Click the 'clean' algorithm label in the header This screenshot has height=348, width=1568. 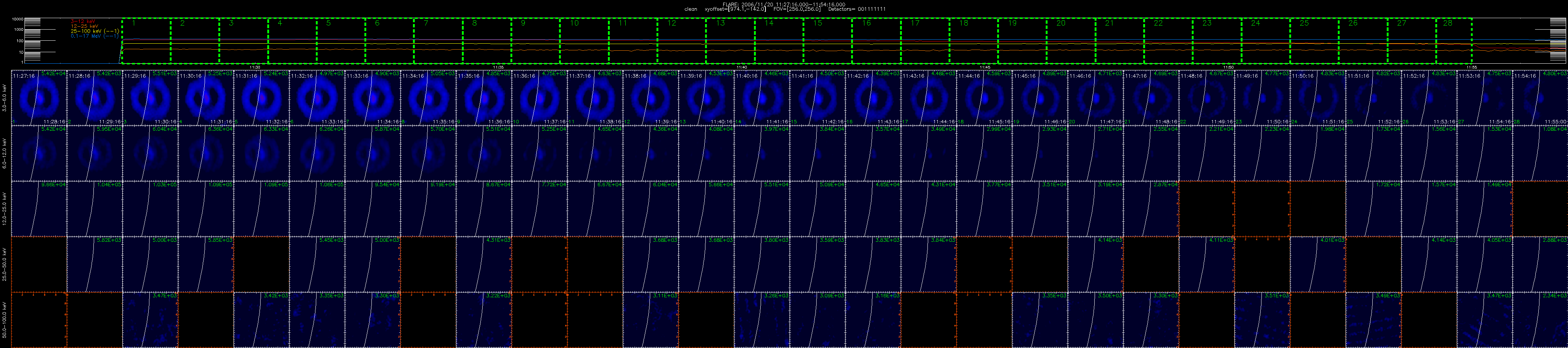[691, 9]
